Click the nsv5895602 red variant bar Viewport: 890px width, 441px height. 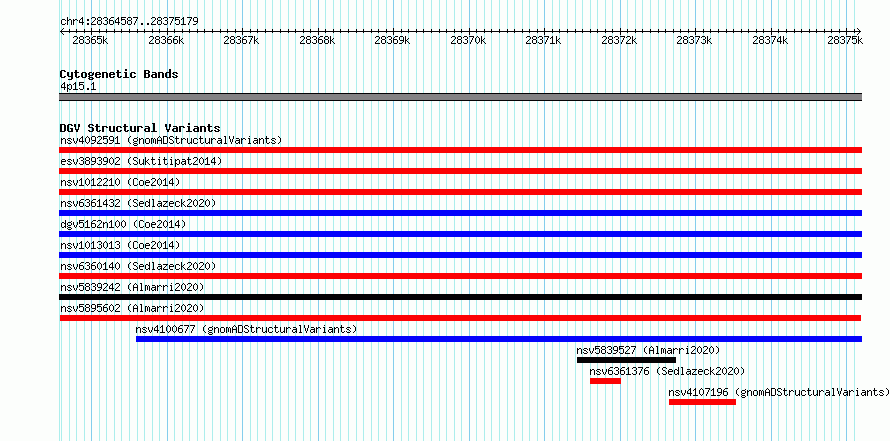tap(460, 318)
